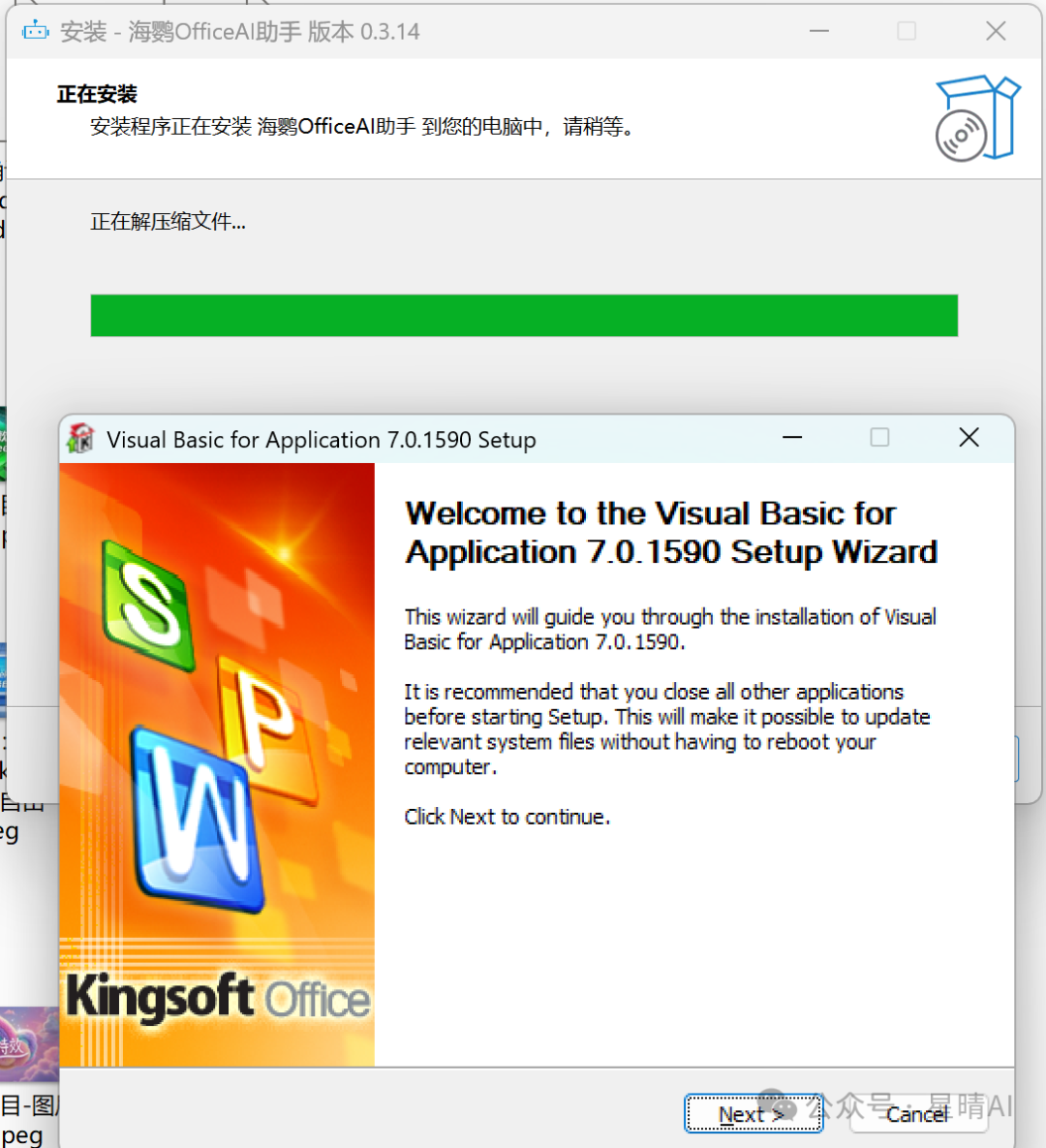Click the paragraph starting "This wizard will guide you"
This screenshot has width=1046, height=1148.
pos(670,629)
